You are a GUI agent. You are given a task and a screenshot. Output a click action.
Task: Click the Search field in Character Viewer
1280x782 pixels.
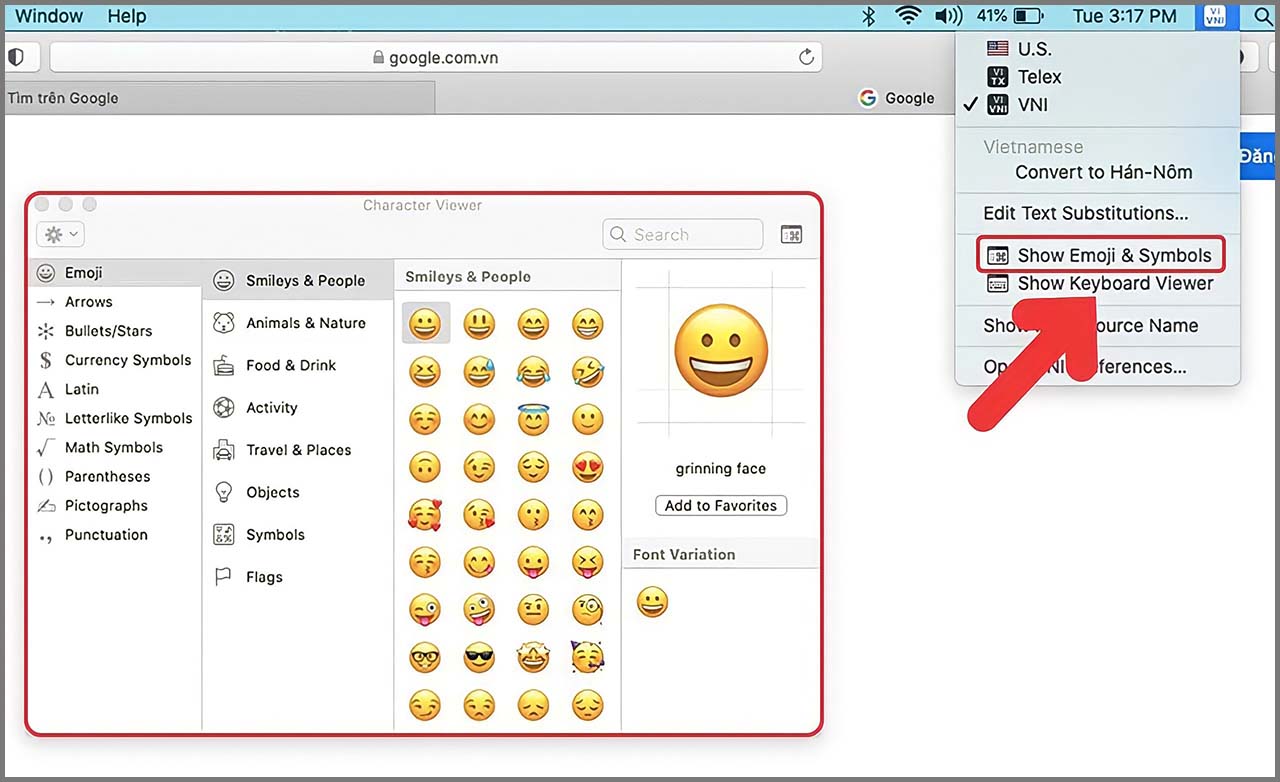683,234
